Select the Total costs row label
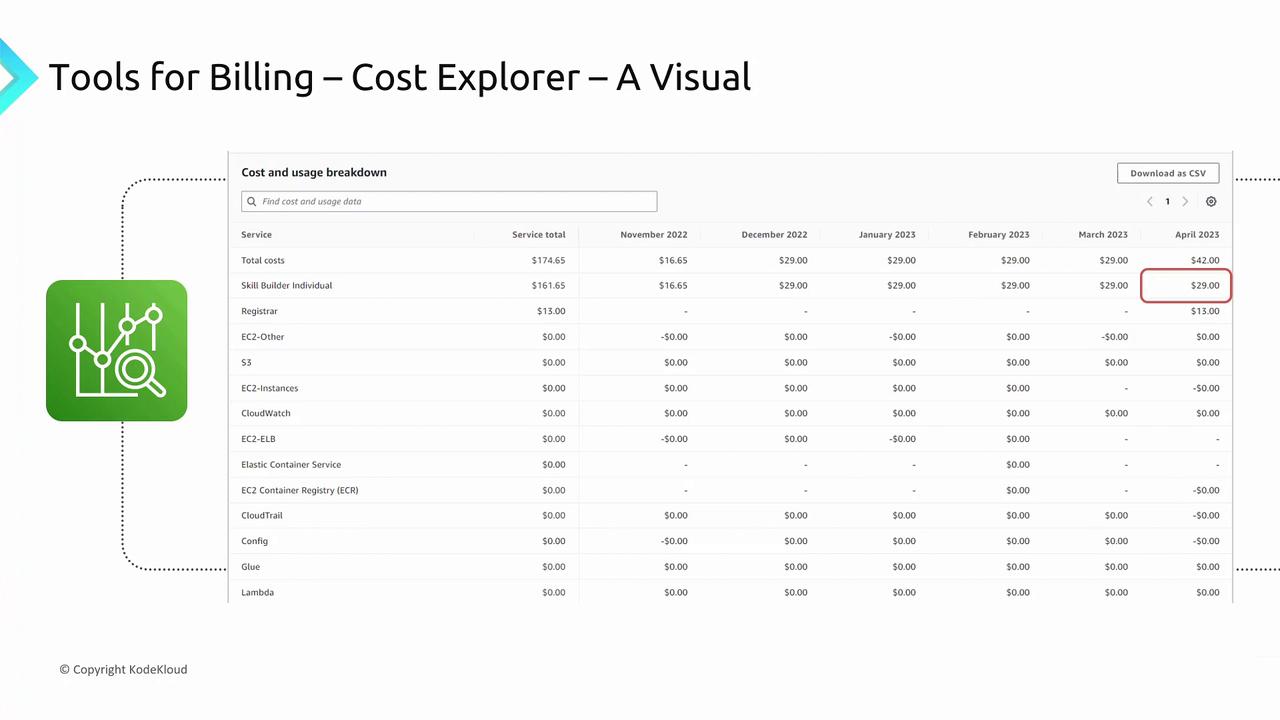This screenshot has width=1280, height=720. click(x=263, y=260)
